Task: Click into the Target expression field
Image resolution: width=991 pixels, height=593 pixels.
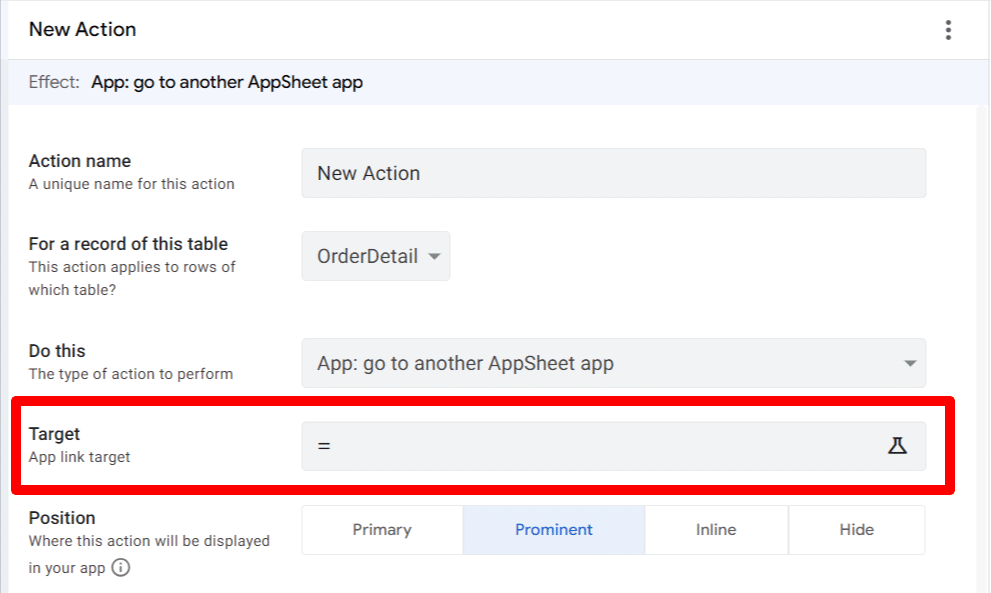Action: 600,446
